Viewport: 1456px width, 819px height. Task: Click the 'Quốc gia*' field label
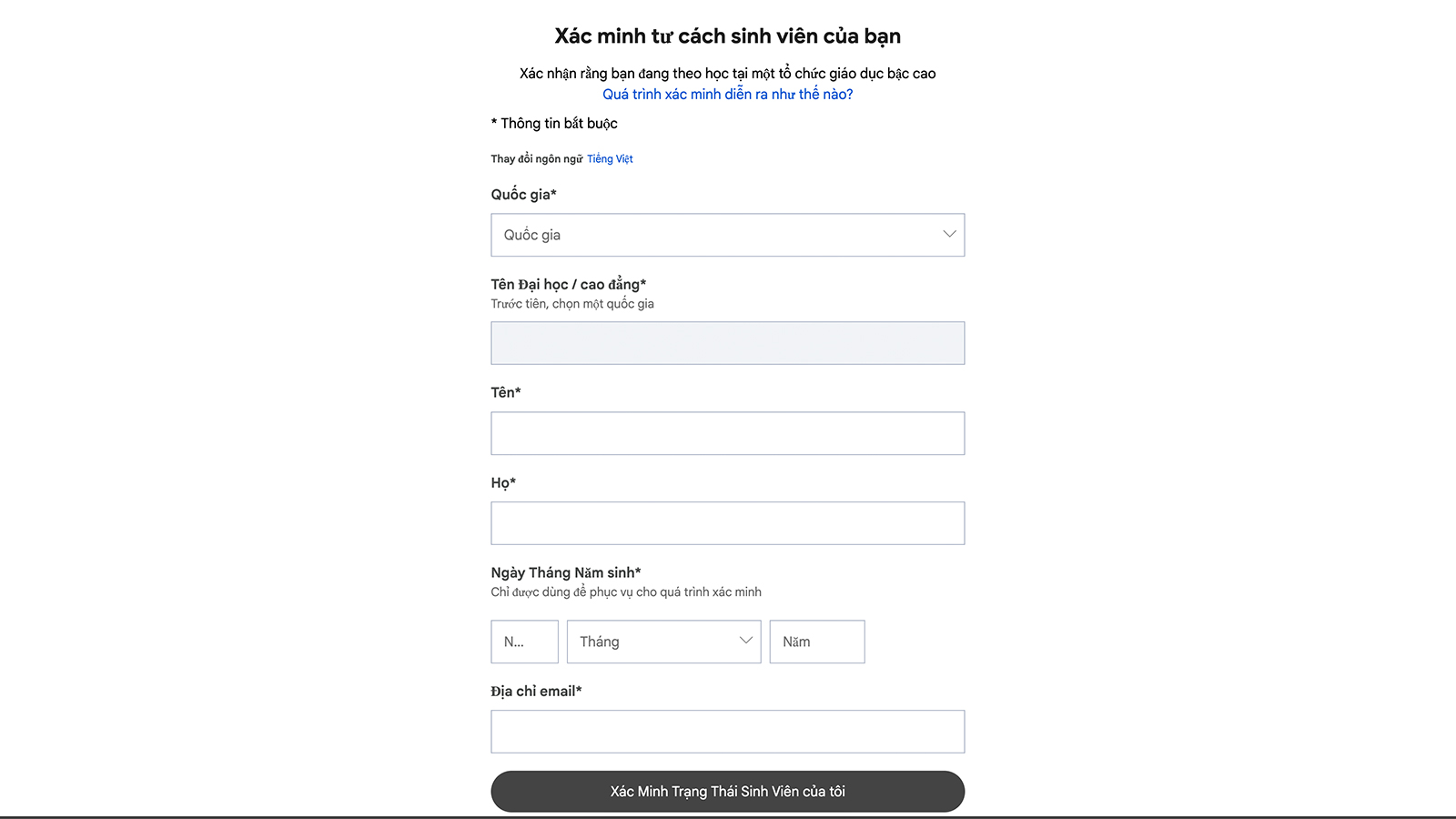point(523,194)
